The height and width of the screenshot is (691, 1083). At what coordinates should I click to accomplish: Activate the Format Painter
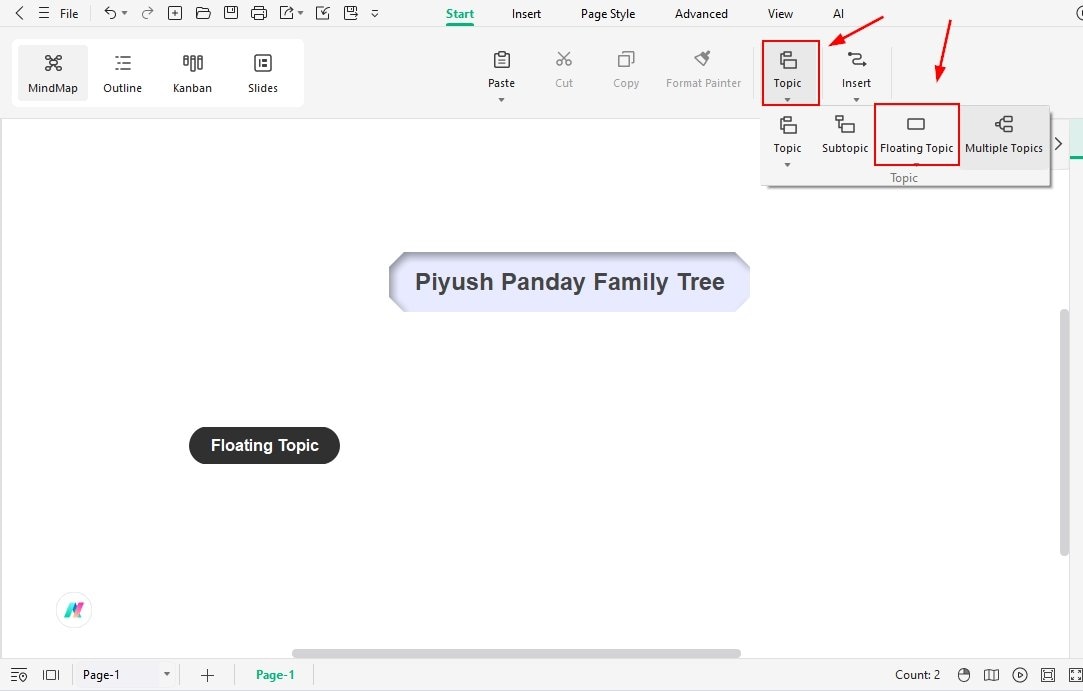tap(703, 68)
